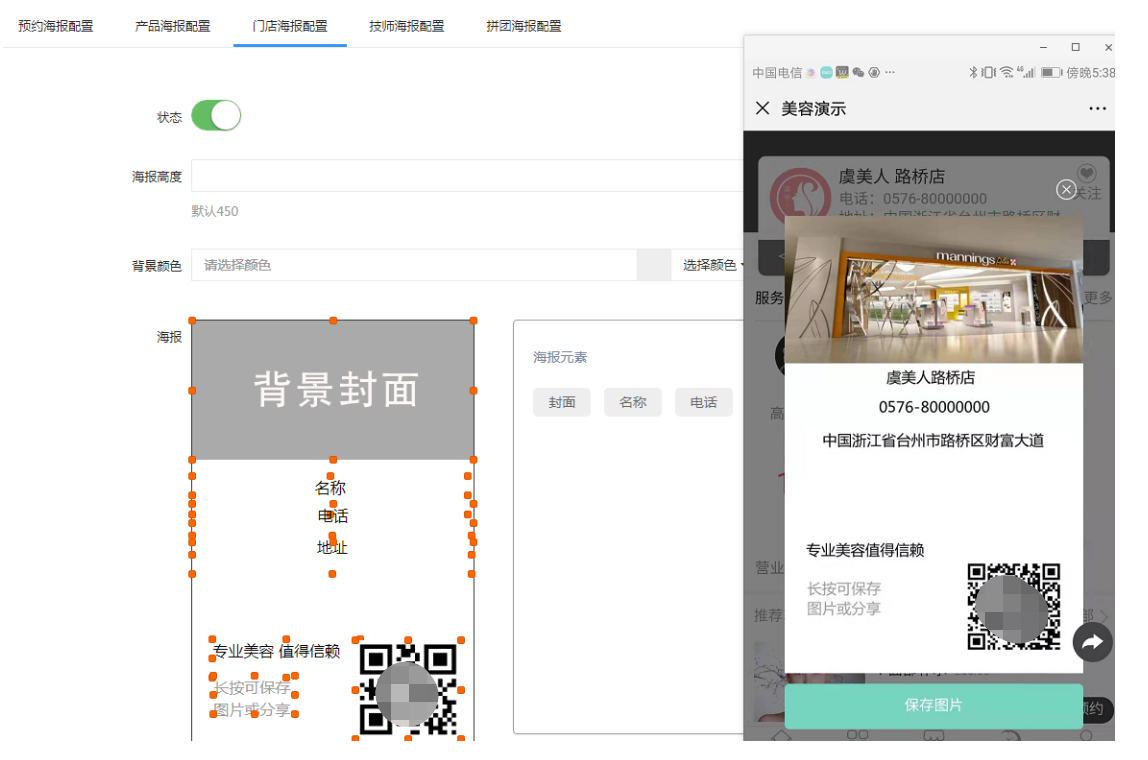Tap the battery icon in phone status bar
The image size is (1148, 760).
coord(1051,72)
